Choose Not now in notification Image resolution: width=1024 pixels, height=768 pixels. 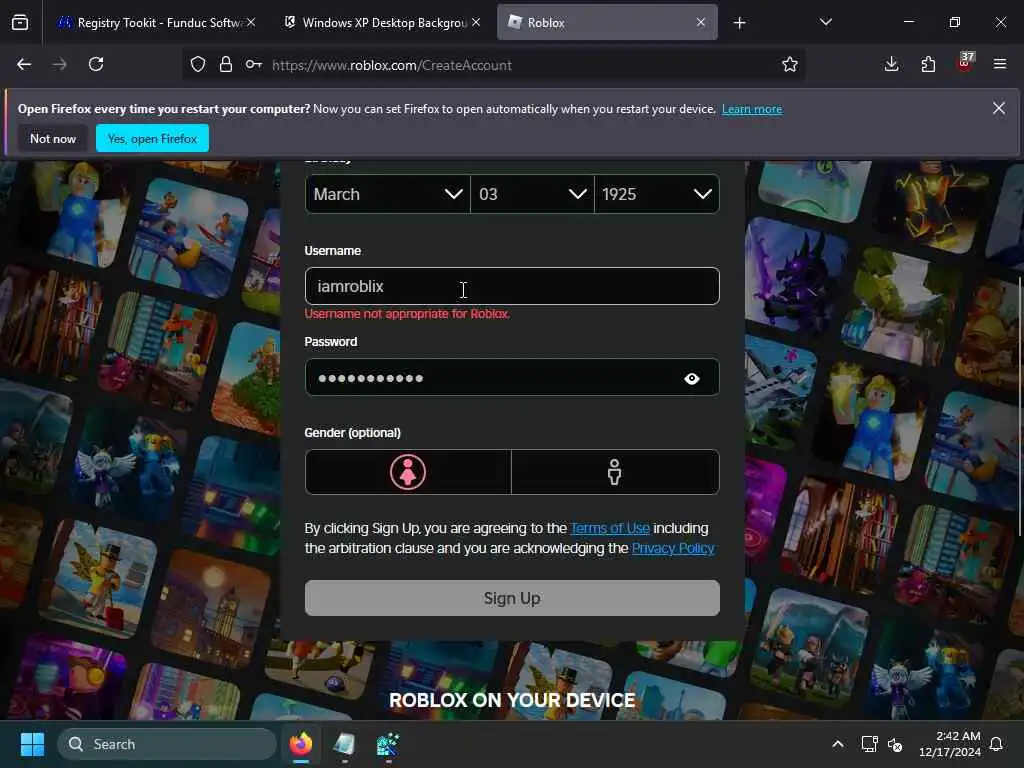tap(53, 138)
